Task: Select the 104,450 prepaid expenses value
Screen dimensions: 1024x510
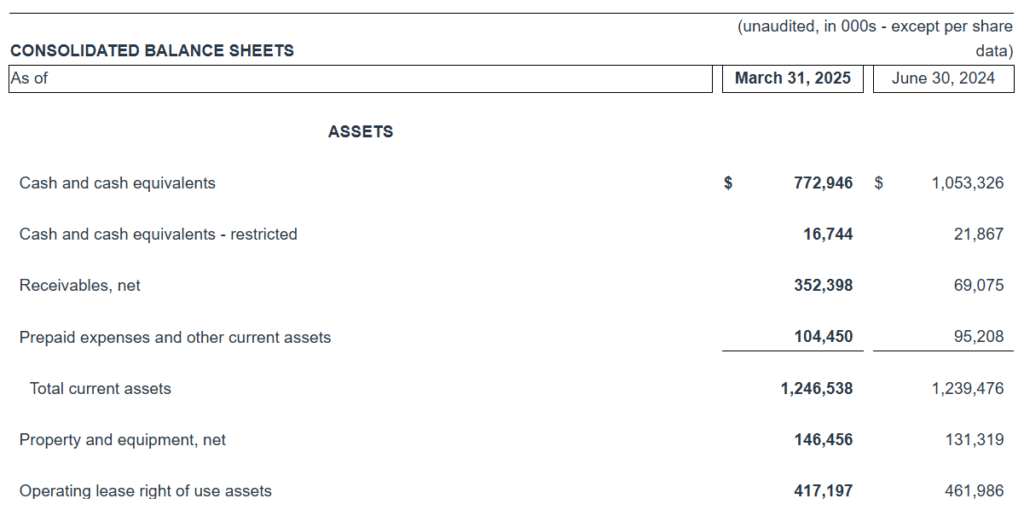Action: click(823, 337)
